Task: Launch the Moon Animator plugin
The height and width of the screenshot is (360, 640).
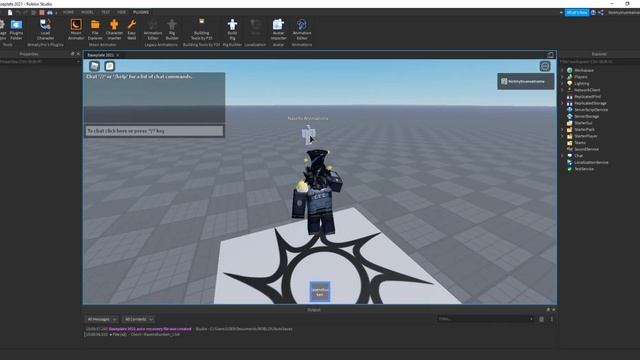Action: (x=76, y=29)
